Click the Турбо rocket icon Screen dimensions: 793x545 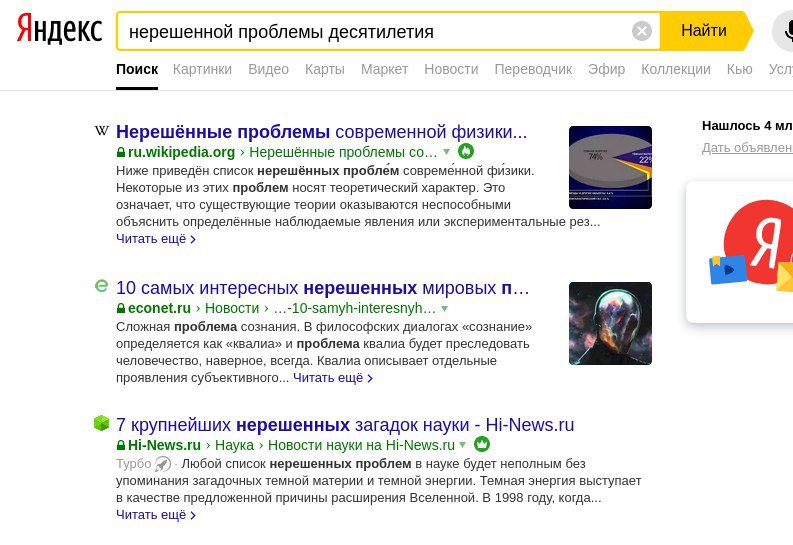163,464
